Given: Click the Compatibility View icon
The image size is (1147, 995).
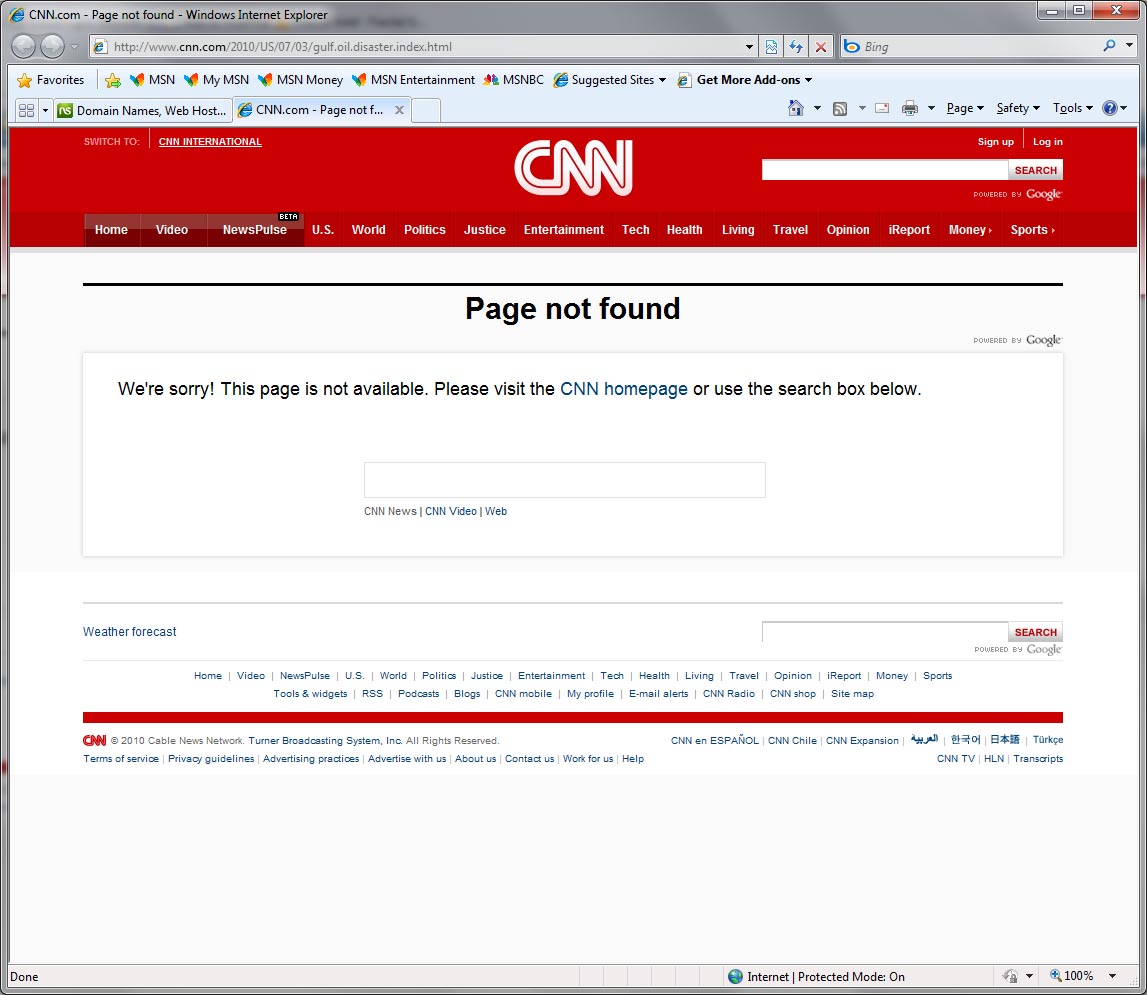Looking at the screenshot, I should pos(771,47).
